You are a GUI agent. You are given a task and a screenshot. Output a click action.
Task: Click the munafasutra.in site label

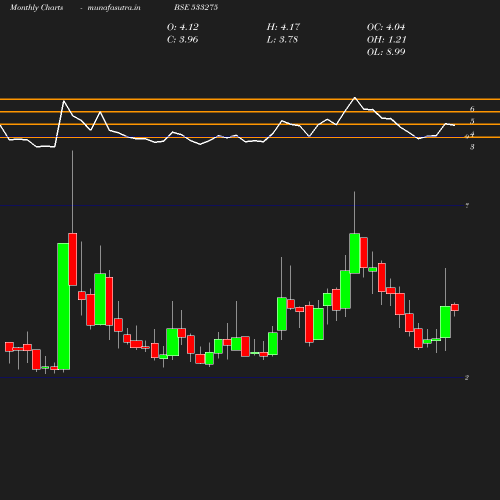[x=114, y=7]
